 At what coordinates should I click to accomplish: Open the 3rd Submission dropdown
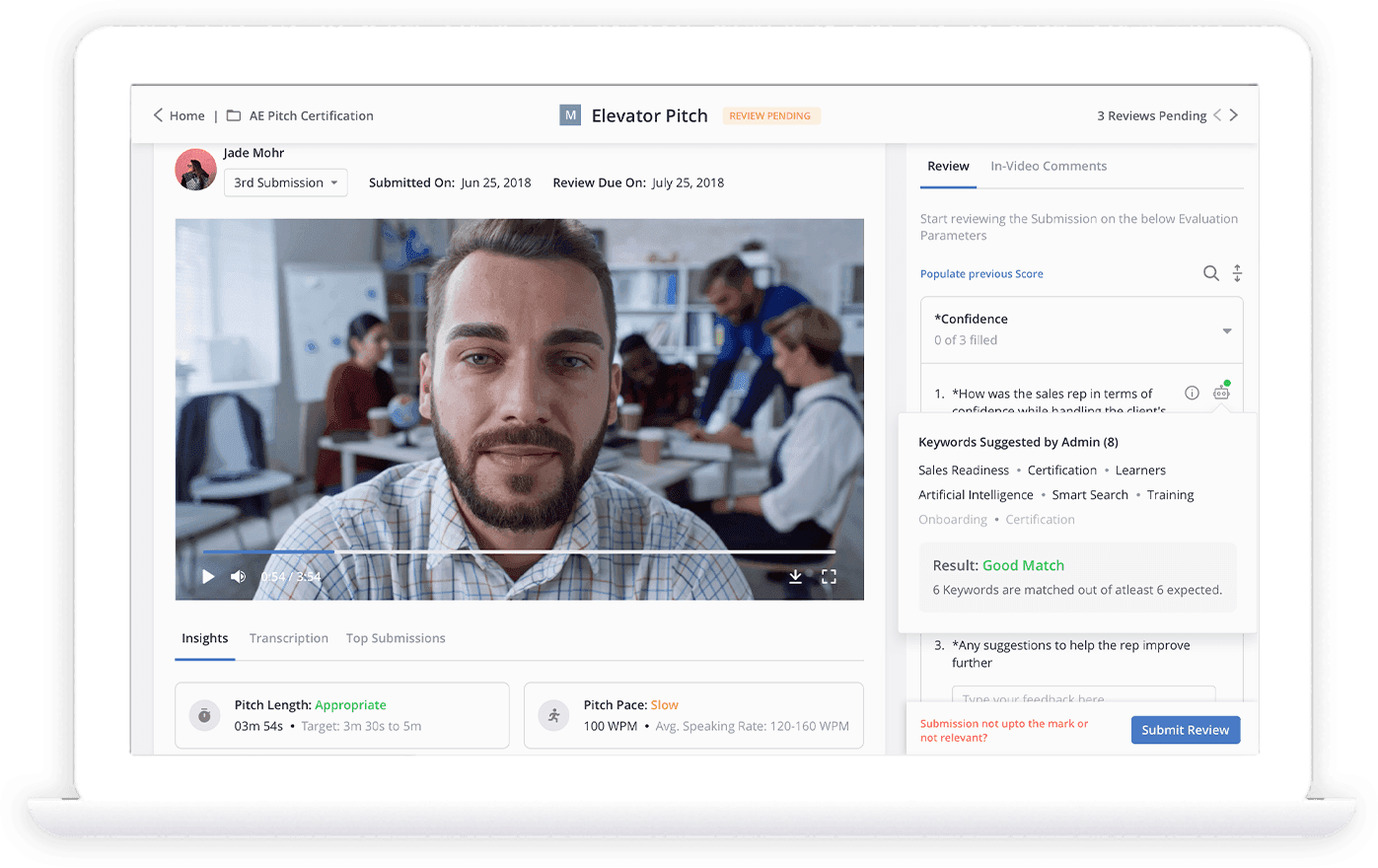click(286, 182)
